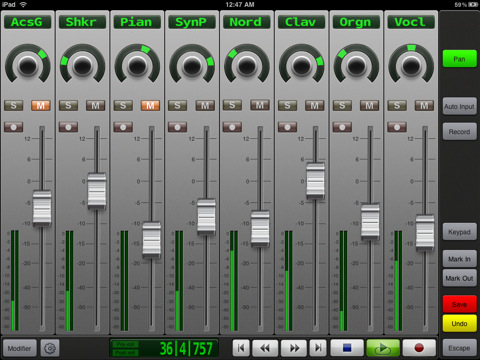Click the yellow Undo button
Viewport: 480px width, 360px height.
pos(459,323)
